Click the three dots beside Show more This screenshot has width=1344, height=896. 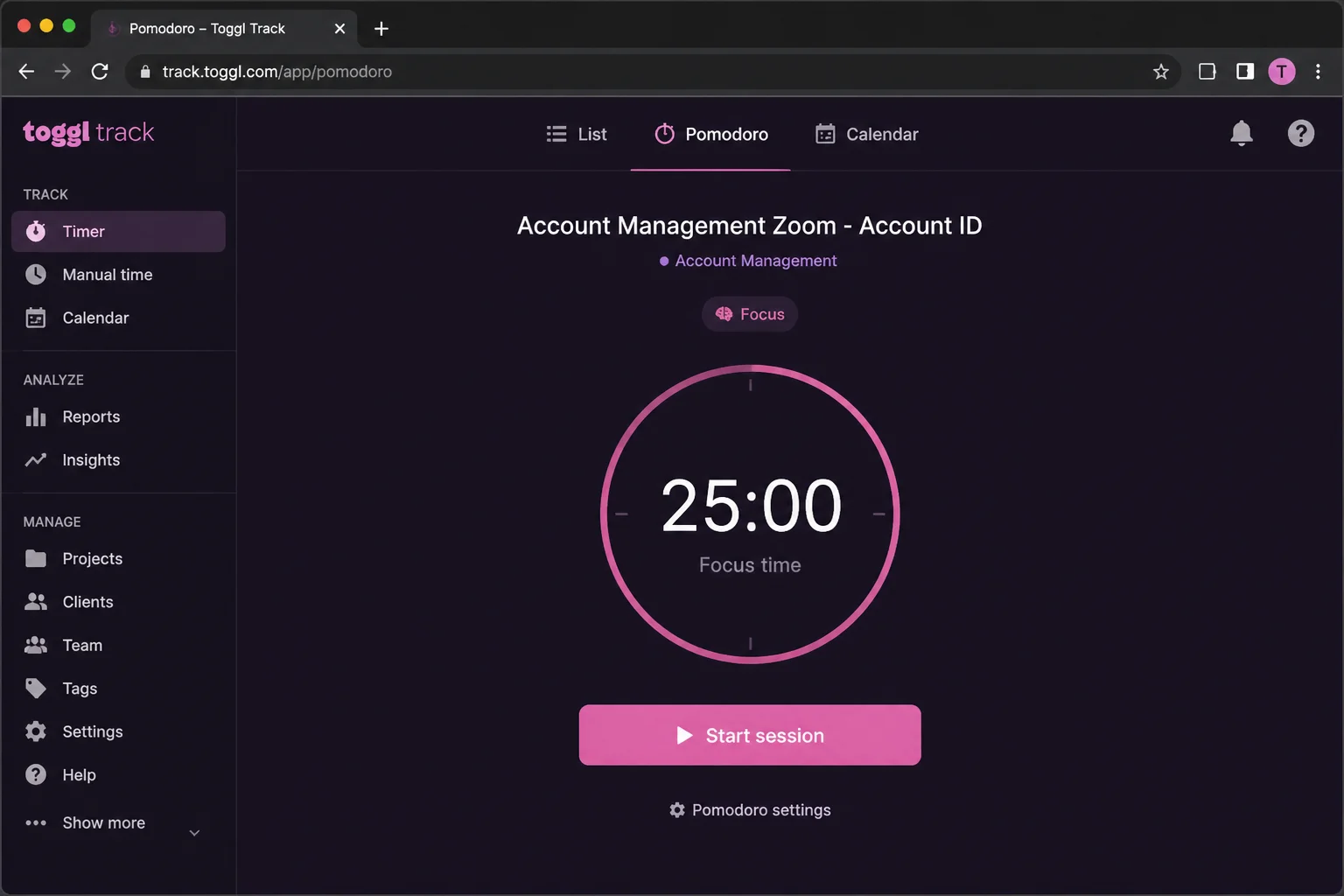[36, 822]
